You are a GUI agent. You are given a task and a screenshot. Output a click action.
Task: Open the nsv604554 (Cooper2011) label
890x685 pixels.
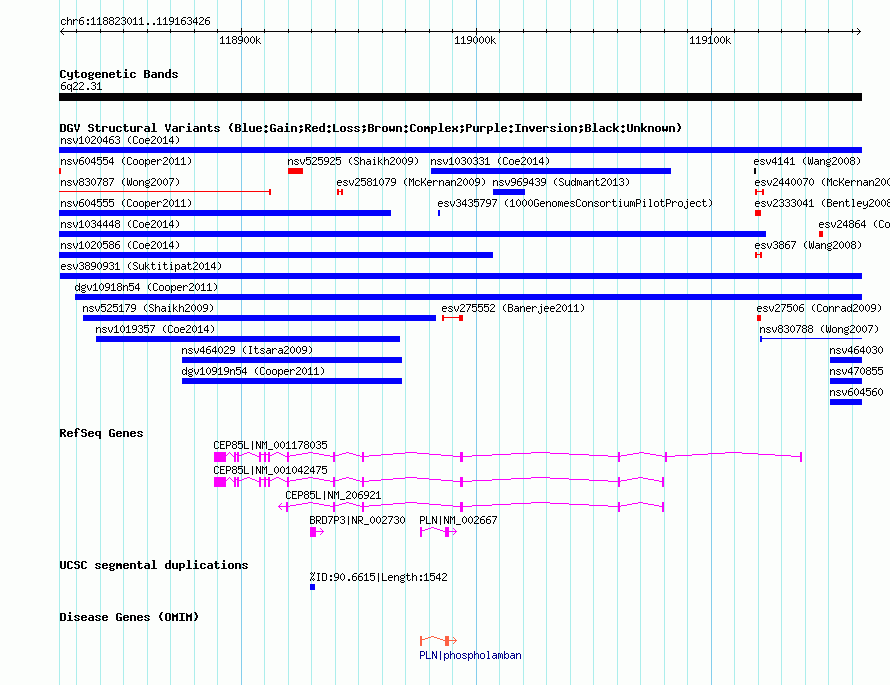tap(126, 161)
